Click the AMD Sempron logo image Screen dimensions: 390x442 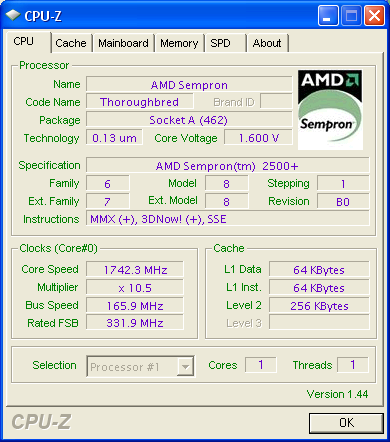[330, 110]
